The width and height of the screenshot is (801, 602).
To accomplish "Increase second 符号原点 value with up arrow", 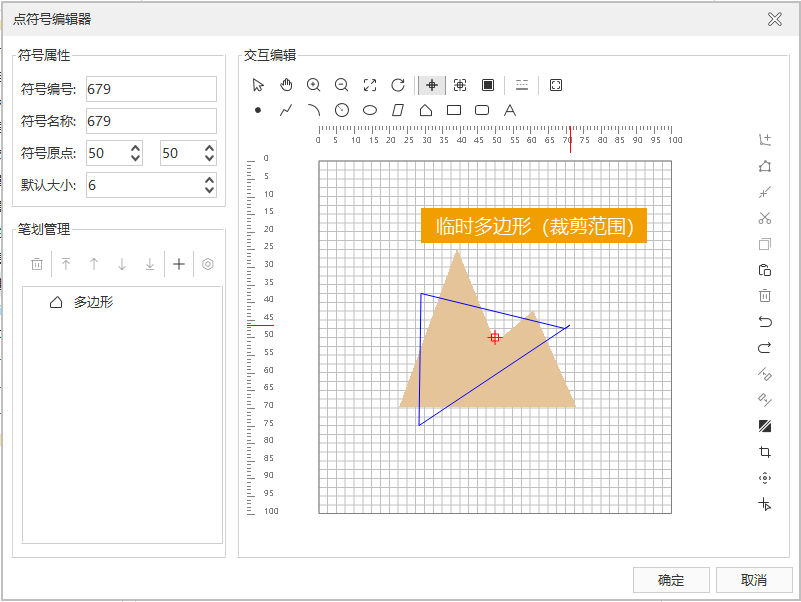I will tap(209, 148).
